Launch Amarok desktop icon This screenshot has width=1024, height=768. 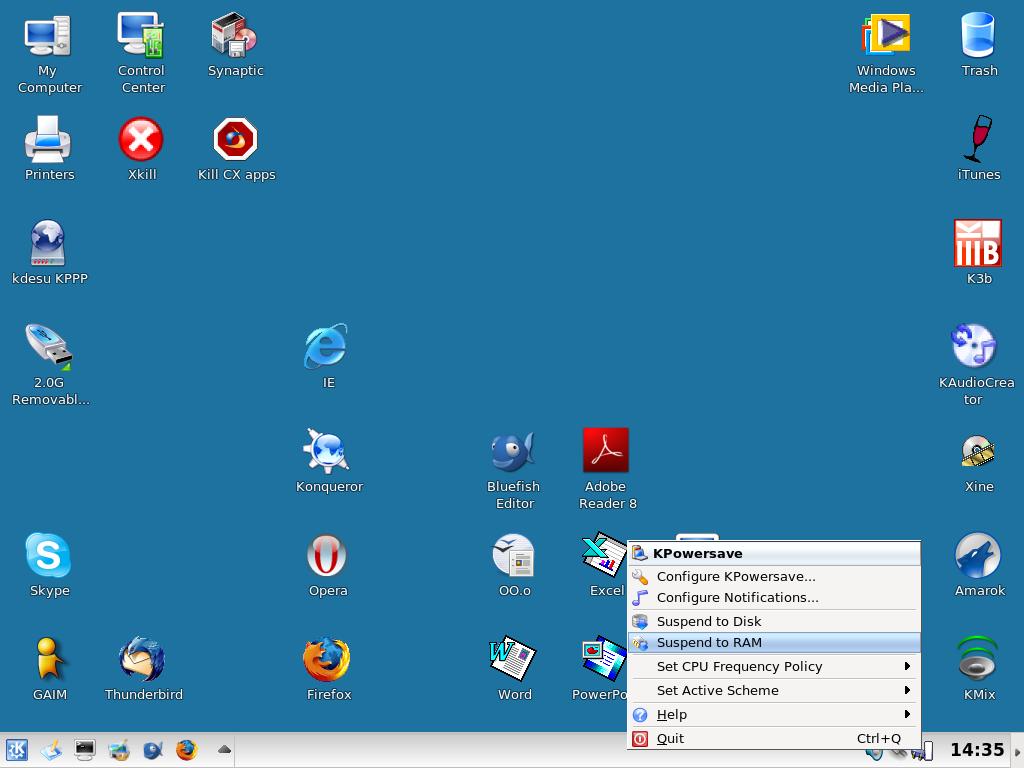pyautogui.click(x=978, y=555)
